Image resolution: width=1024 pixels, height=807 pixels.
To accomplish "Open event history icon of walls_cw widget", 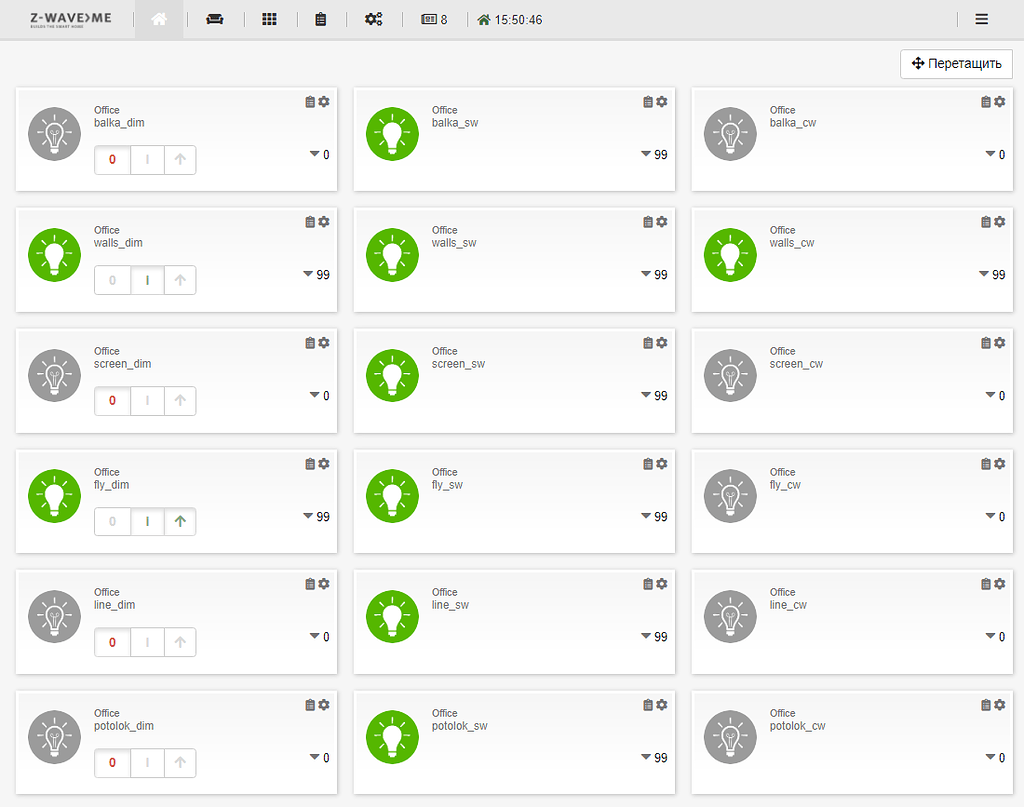I will [985, 222].
